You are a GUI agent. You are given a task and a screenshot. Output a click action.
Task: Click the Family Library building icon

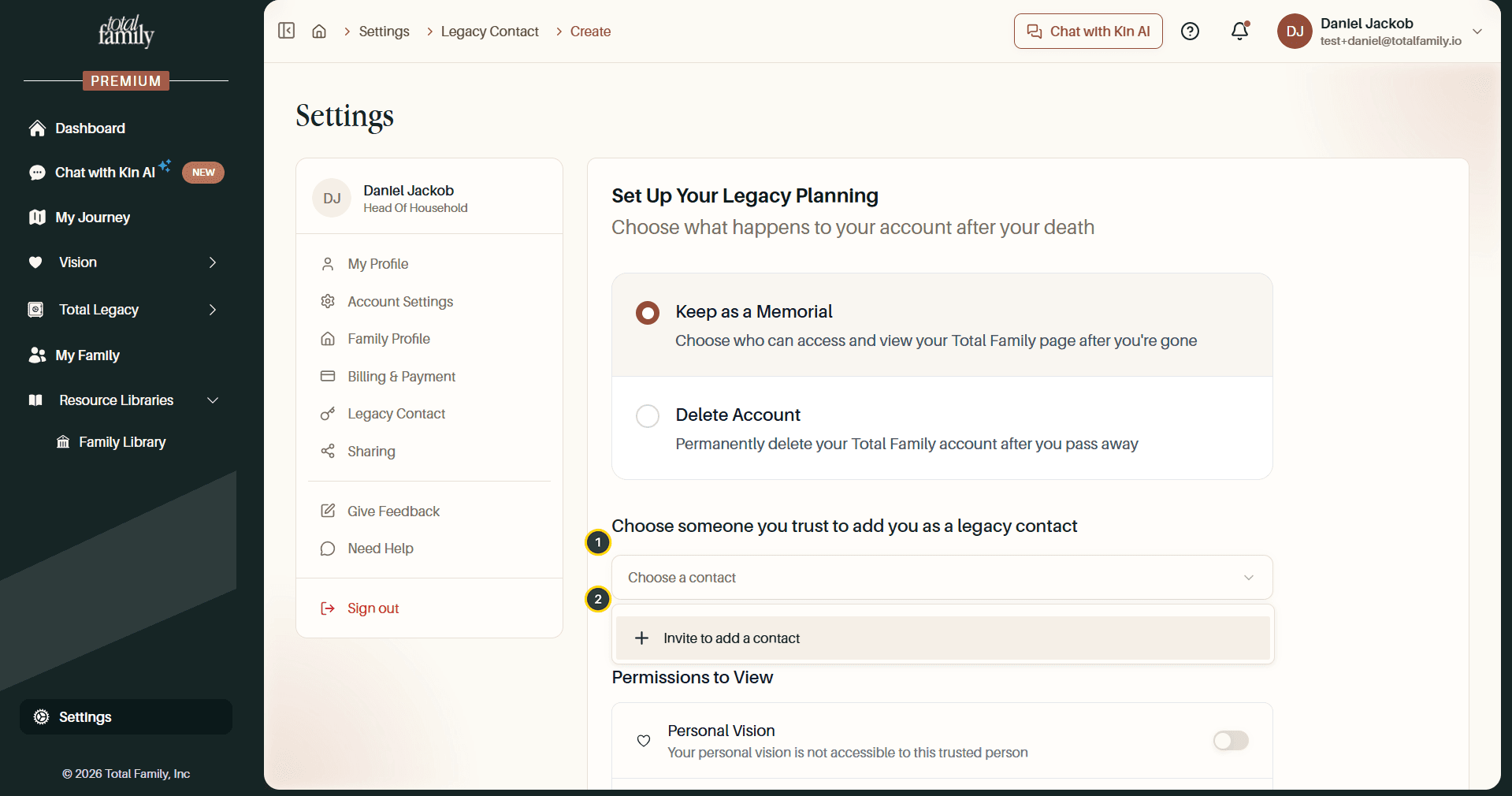[x=63, y=442]
